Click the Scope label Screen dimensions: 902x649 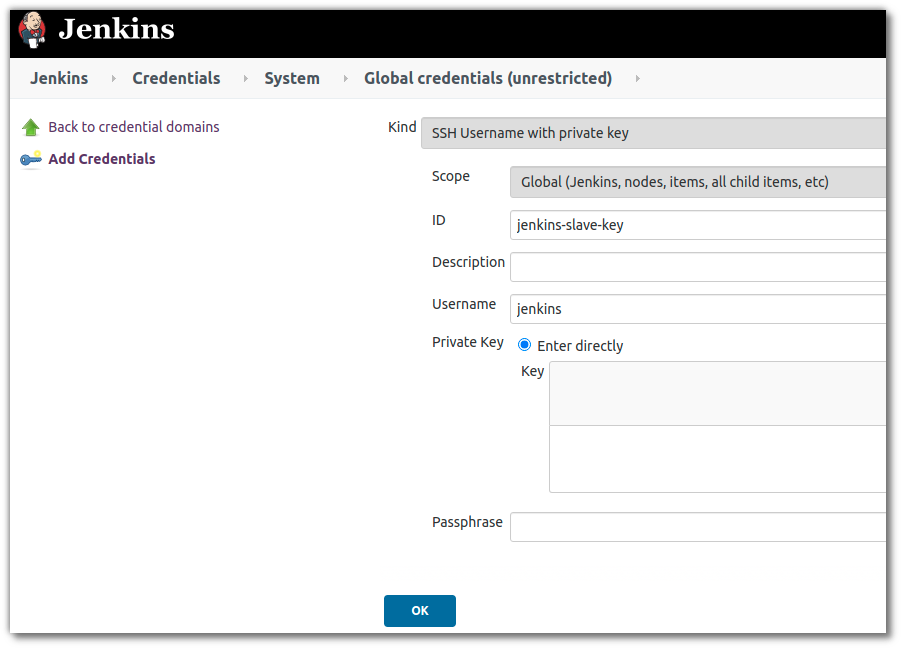[x=450, y=176]
